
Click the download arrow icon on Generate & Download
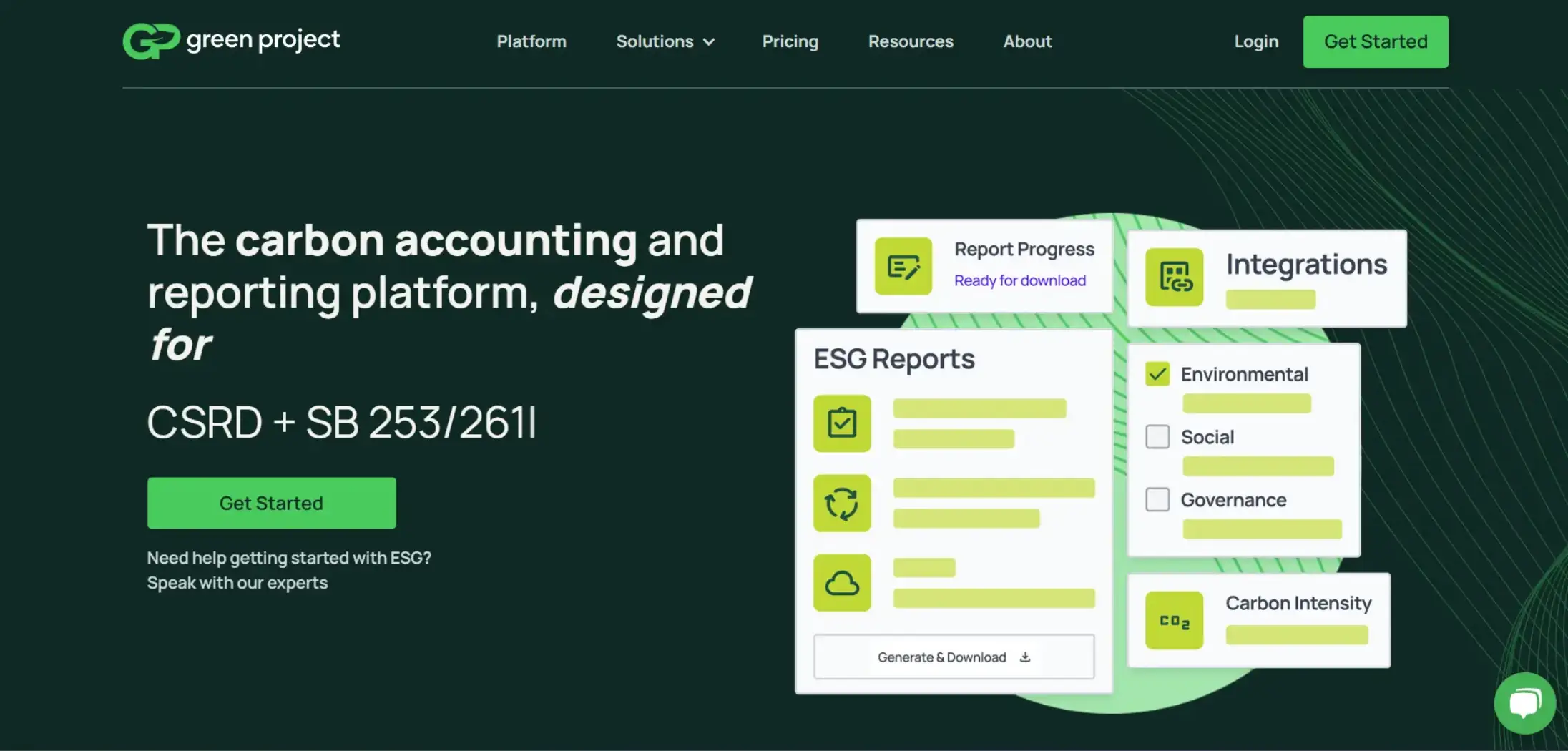(1024, 657)
